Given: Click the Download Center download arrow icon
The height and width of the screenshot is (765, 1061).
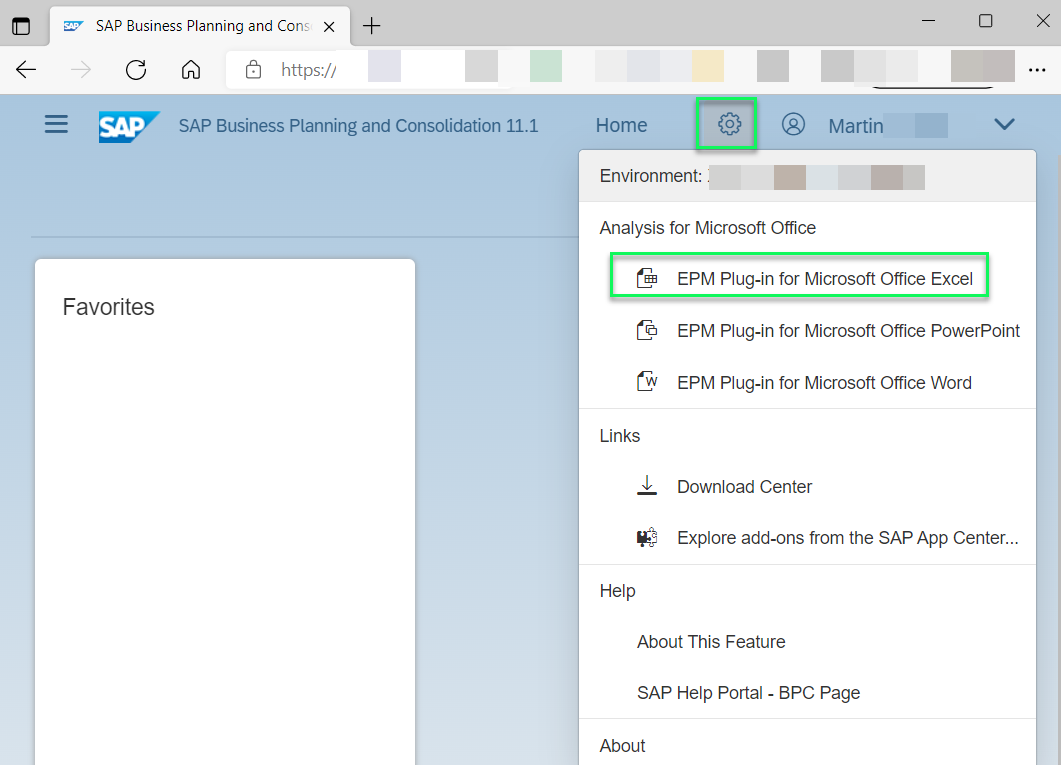Looking at the screenshot, I should (x=647, y=486).
